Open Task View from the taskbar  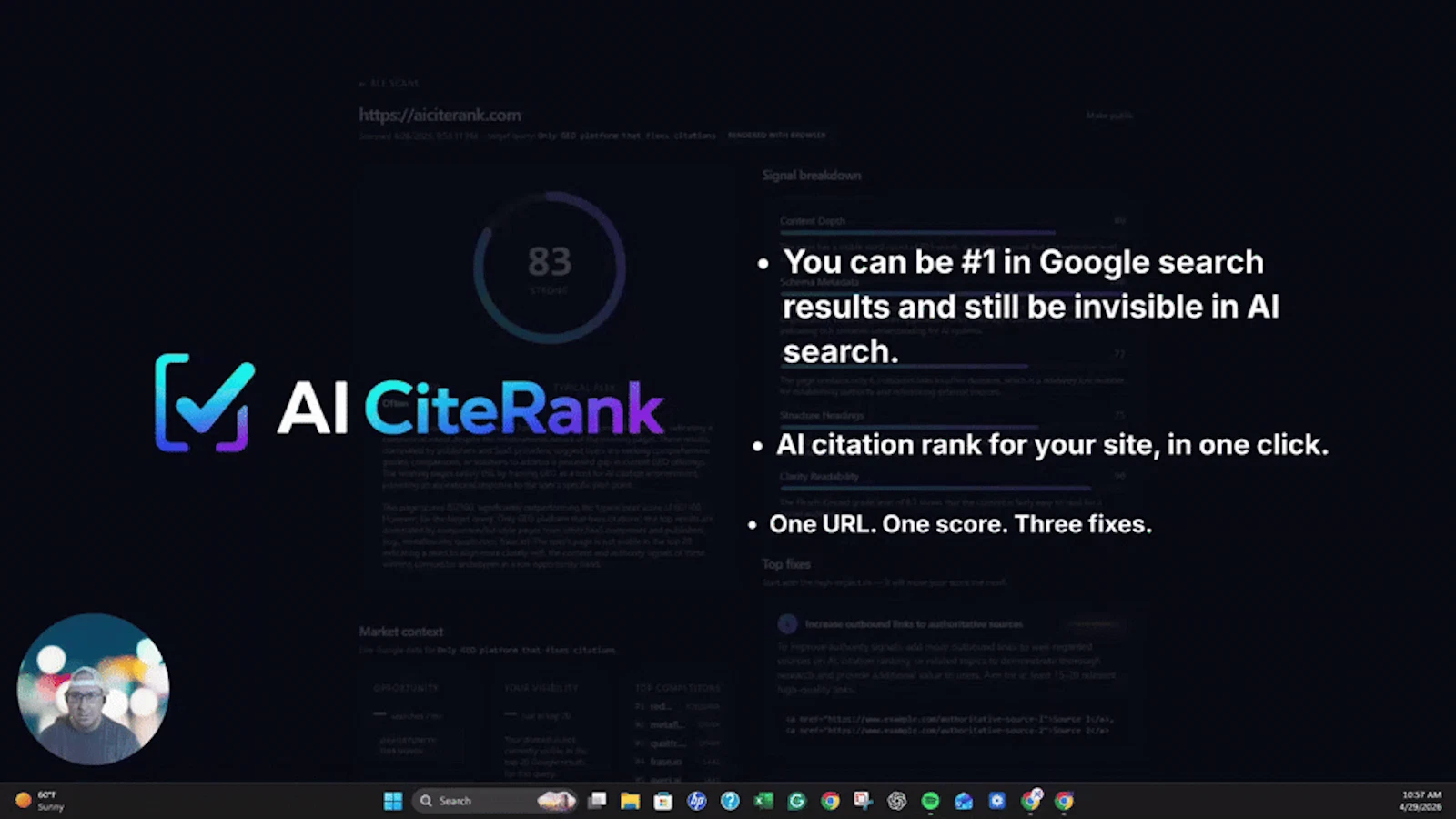tap(597, 801)
